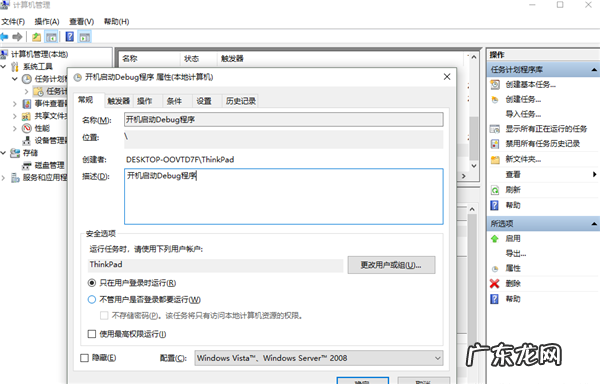Click the Up one level folder icon
The width and height of the screenshot is (600, 384).
coord(36,37)
